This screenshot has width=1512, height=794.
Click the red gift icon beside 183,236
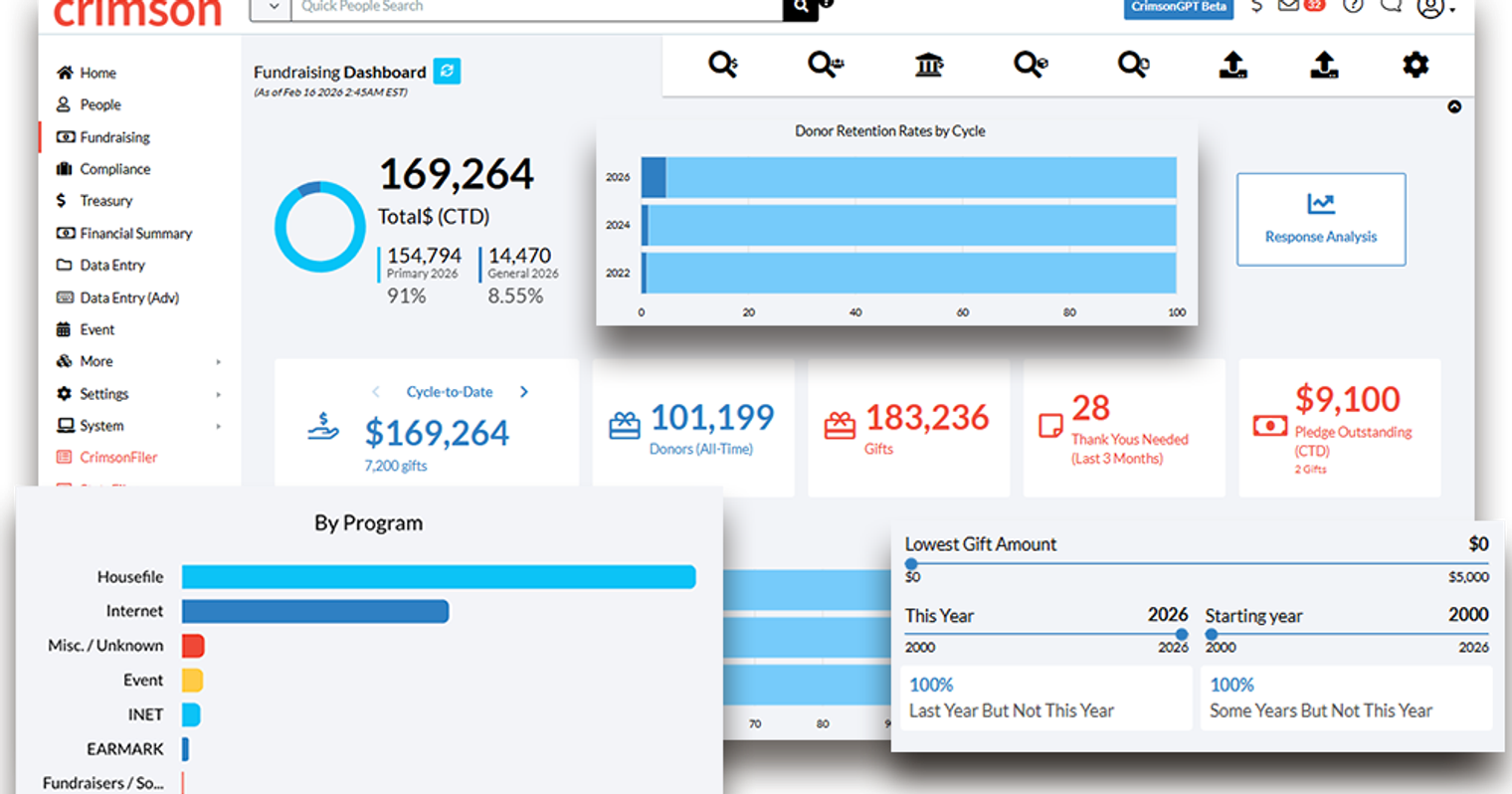pos(840,426)
